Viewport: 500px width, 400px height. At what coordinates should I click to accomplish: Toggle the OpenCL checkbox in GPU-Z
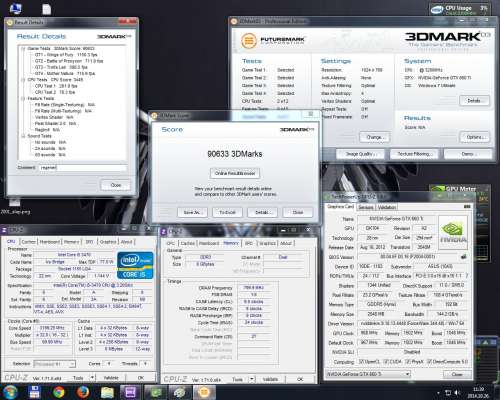click(x=360, y=362)
